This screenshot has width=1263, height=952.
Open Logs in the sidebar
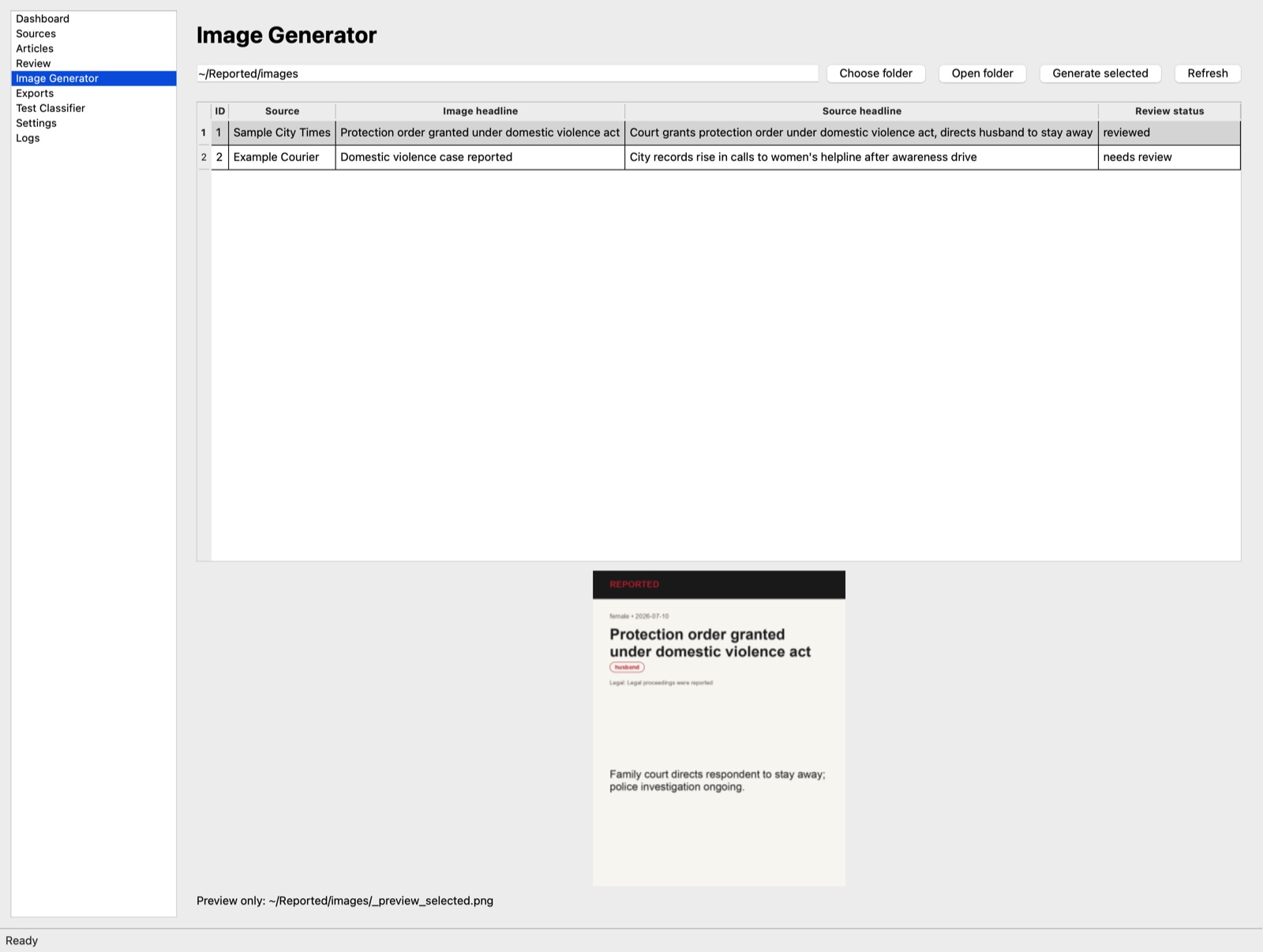(93, 138)
